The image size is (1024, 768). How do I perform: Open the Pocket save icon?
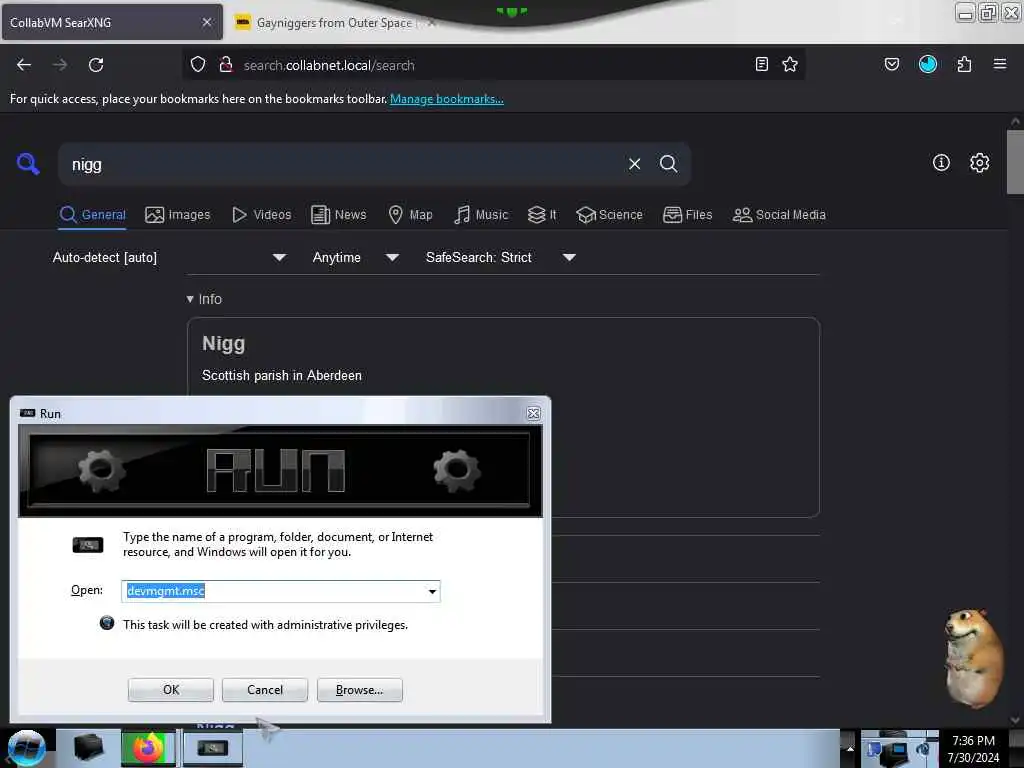tap(891, 64)
